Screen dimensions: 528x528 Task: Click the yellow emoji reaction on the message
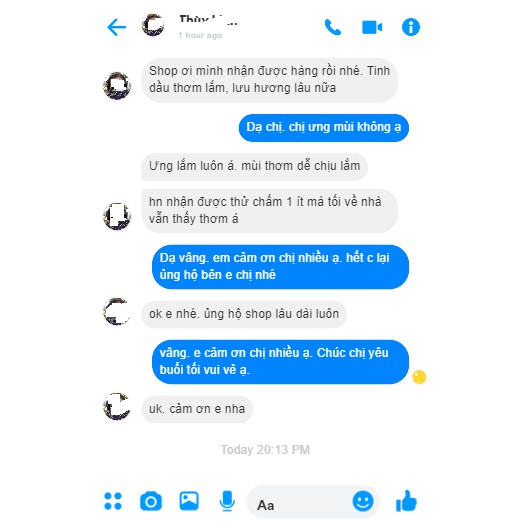419,377
